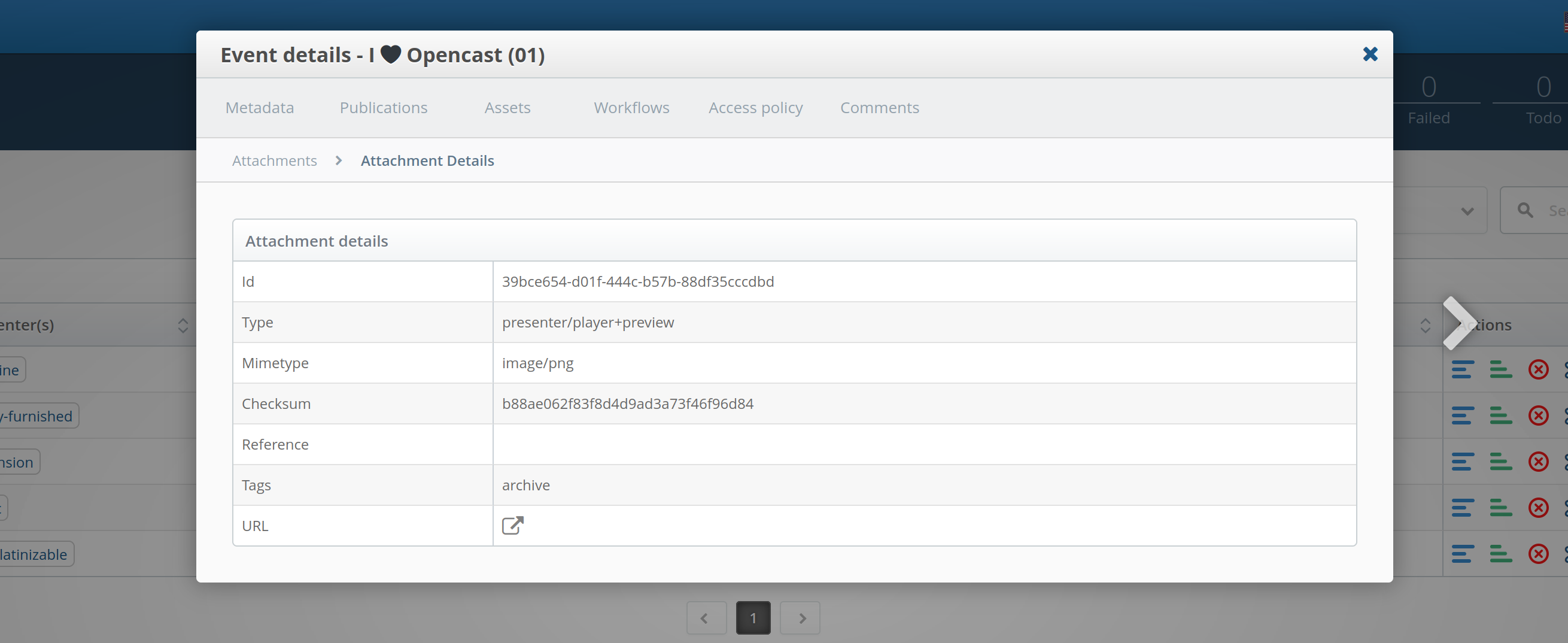The width and height of the screenshot is (1568, 643).
Task: Open the attachment URL external link icon
Action: [x=512, y=525]
